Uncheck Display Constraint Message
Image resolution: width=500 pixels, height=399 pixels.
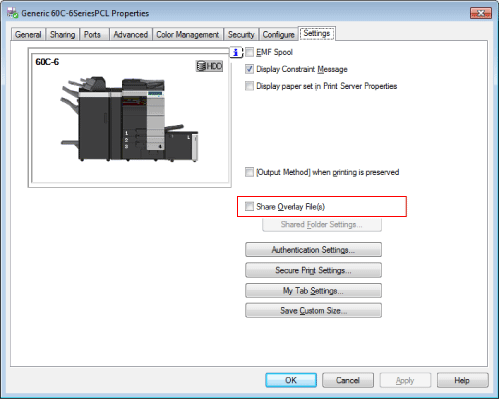pos(249,69)
